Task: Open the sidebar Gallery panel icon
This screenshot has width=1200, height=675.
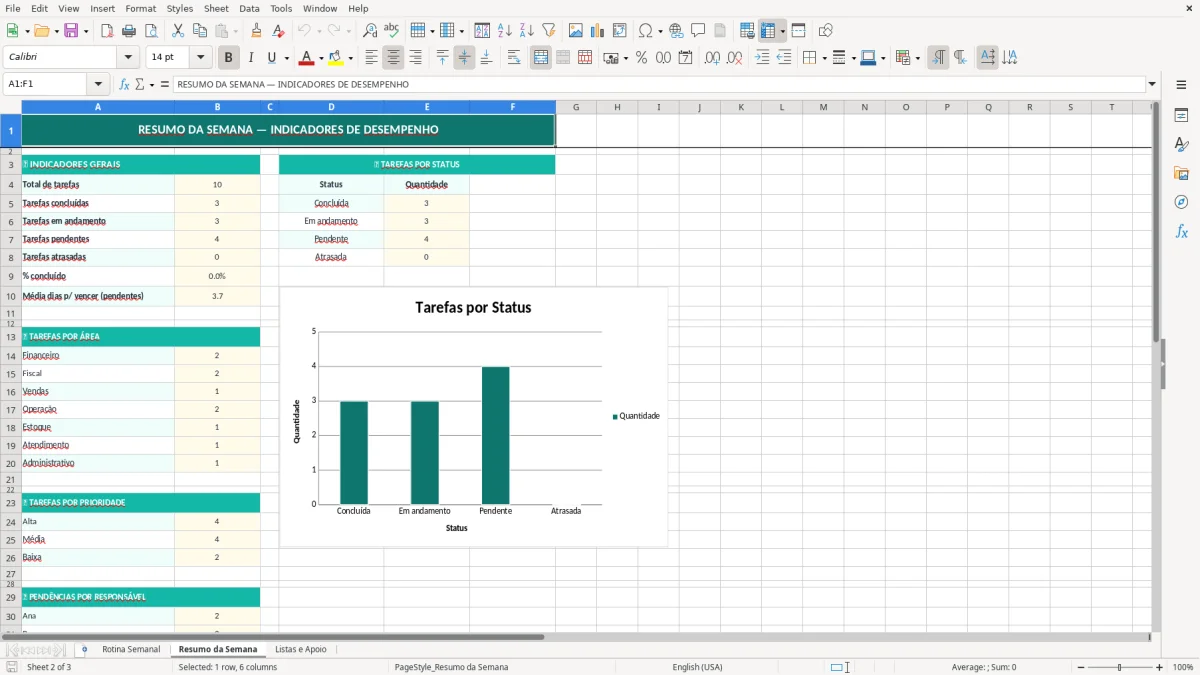Action: click(1181, 174)
